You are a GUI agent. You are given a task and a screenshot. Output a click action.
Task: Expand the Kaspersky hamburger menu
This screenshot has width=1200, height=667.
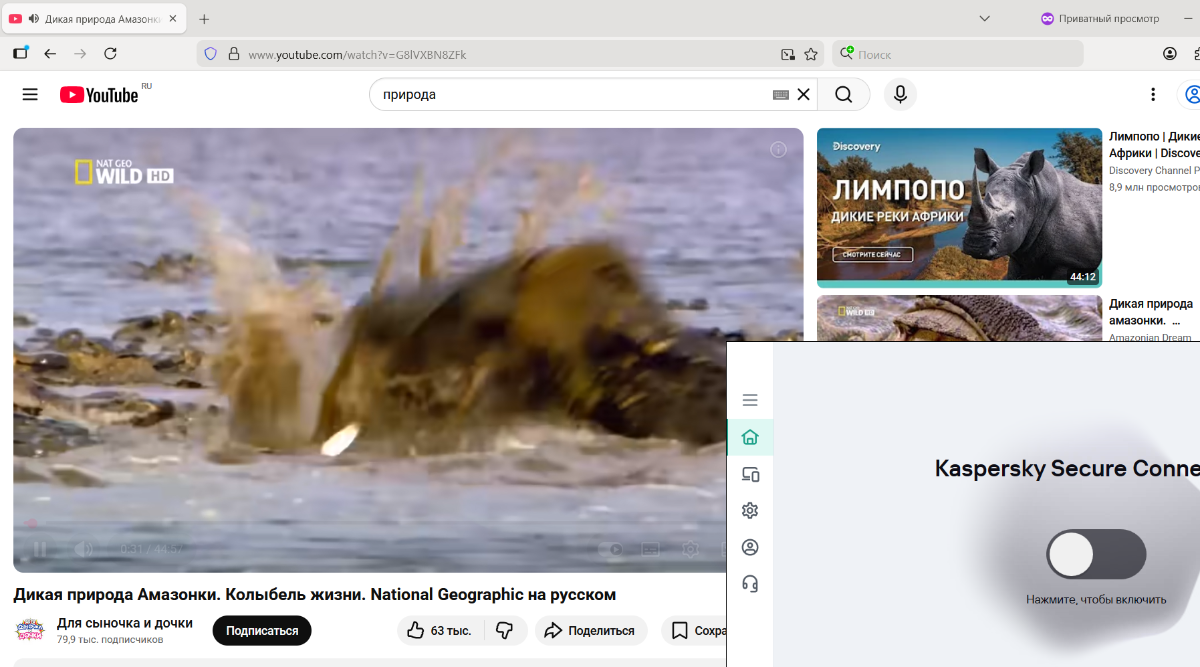click(750, 400)
